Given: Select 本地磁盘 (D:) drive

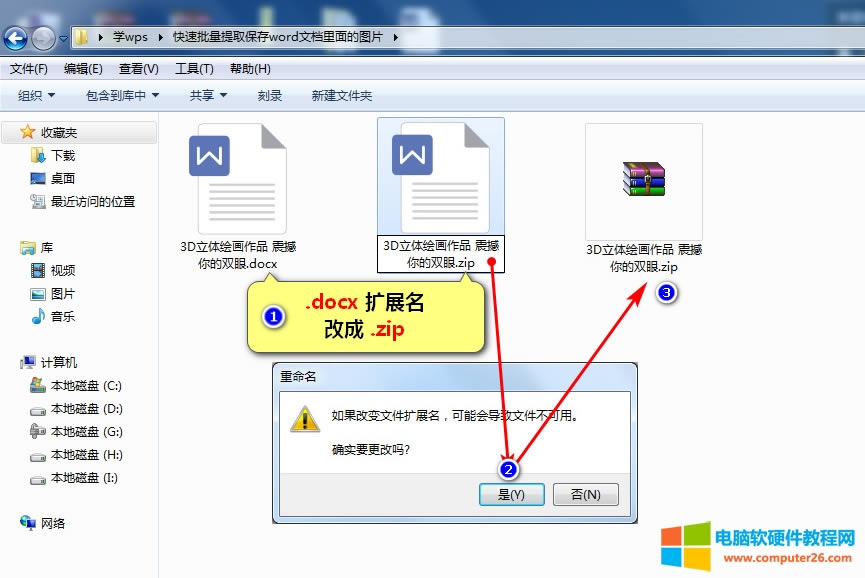Looking at the screenshot, I should 85,409.
